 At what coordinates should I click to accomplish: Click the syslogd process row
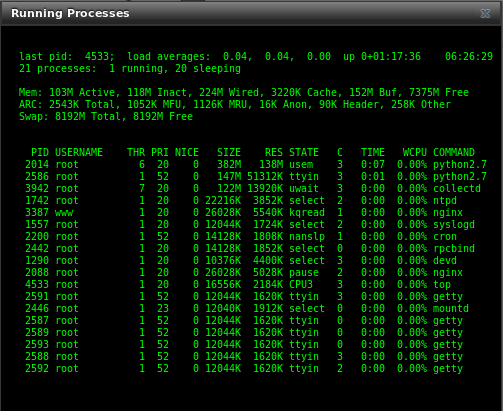(x=250, y=224)
